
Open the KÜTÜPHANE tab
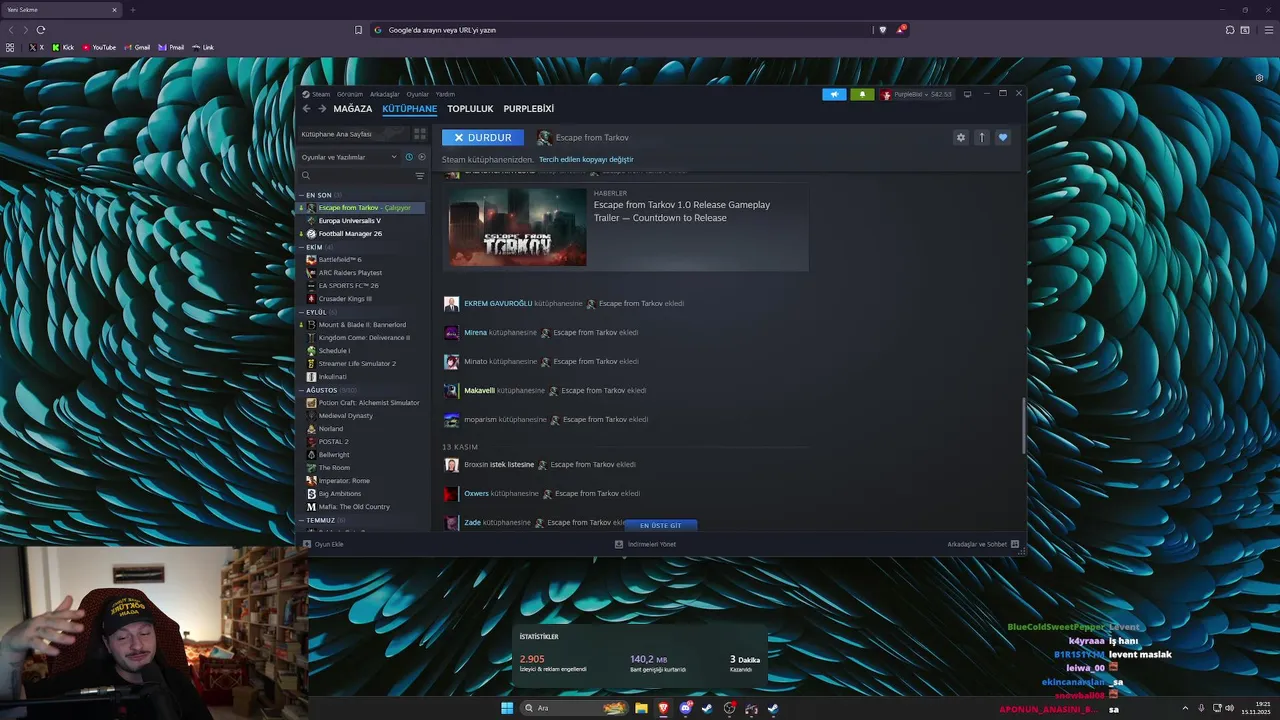pyautogui.click(x=409, y=109)
